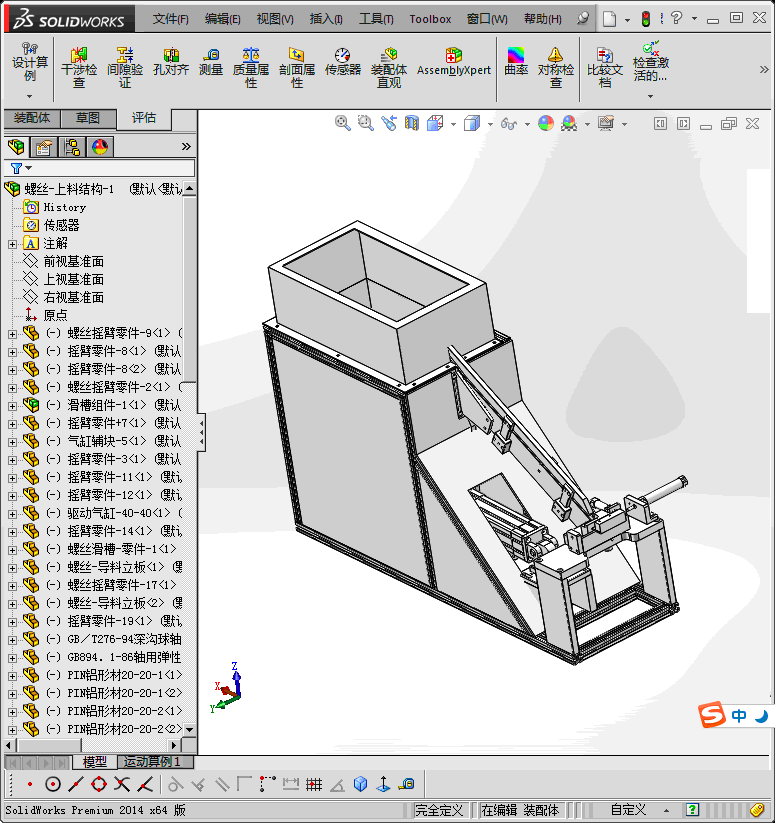Open the Hide/Show Items dropdown arrow
This screenshot has height=823, width=775.
pyautogui.click(x=527, y=124)
